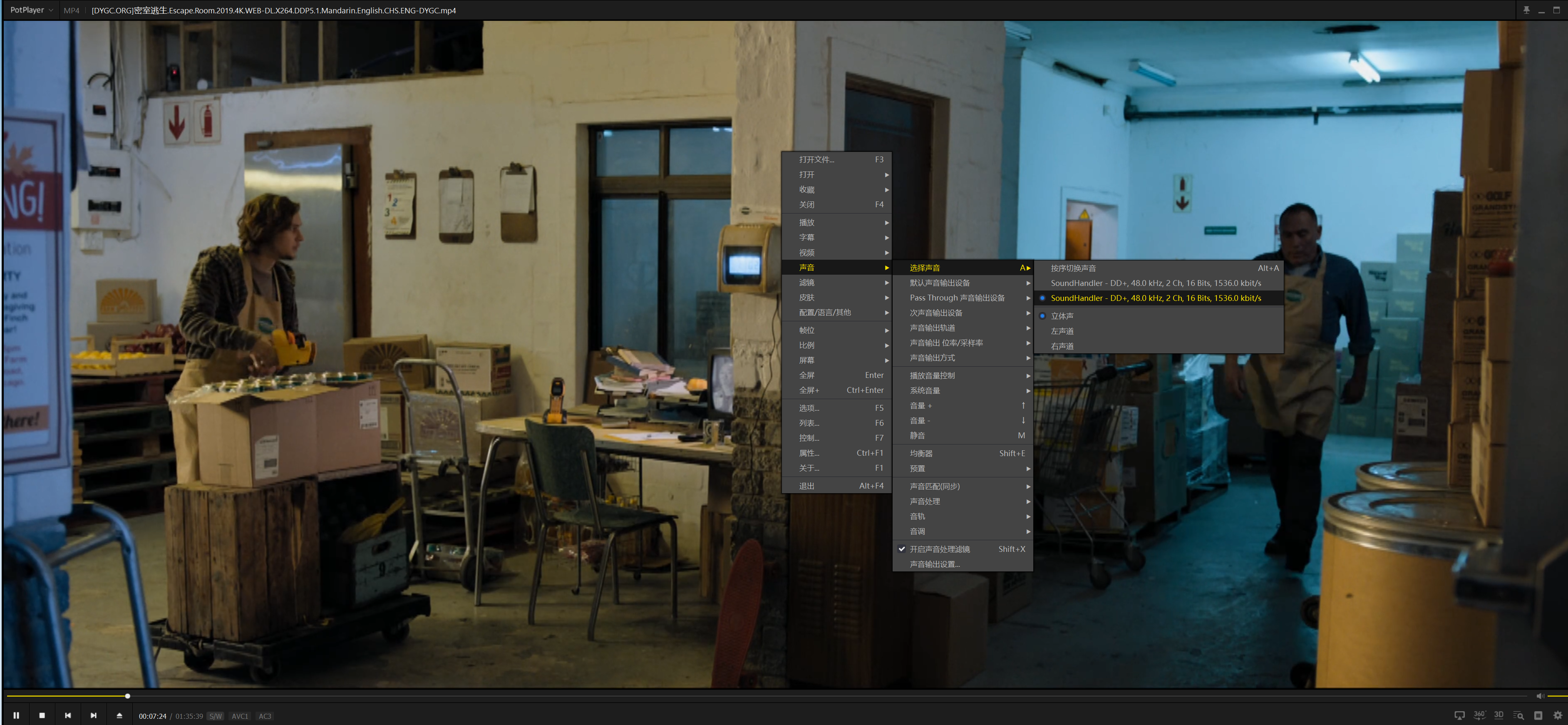Open 配置/语言/其他 submenu
The image size is (1568, 725).
838,312
